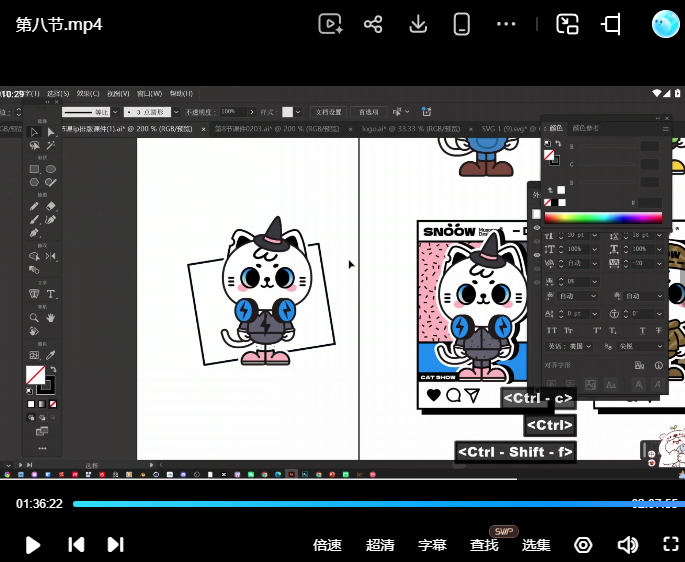Share the video with the share icon
The height and width of the screenshot is (562, 685).
[x=373, y=24]
